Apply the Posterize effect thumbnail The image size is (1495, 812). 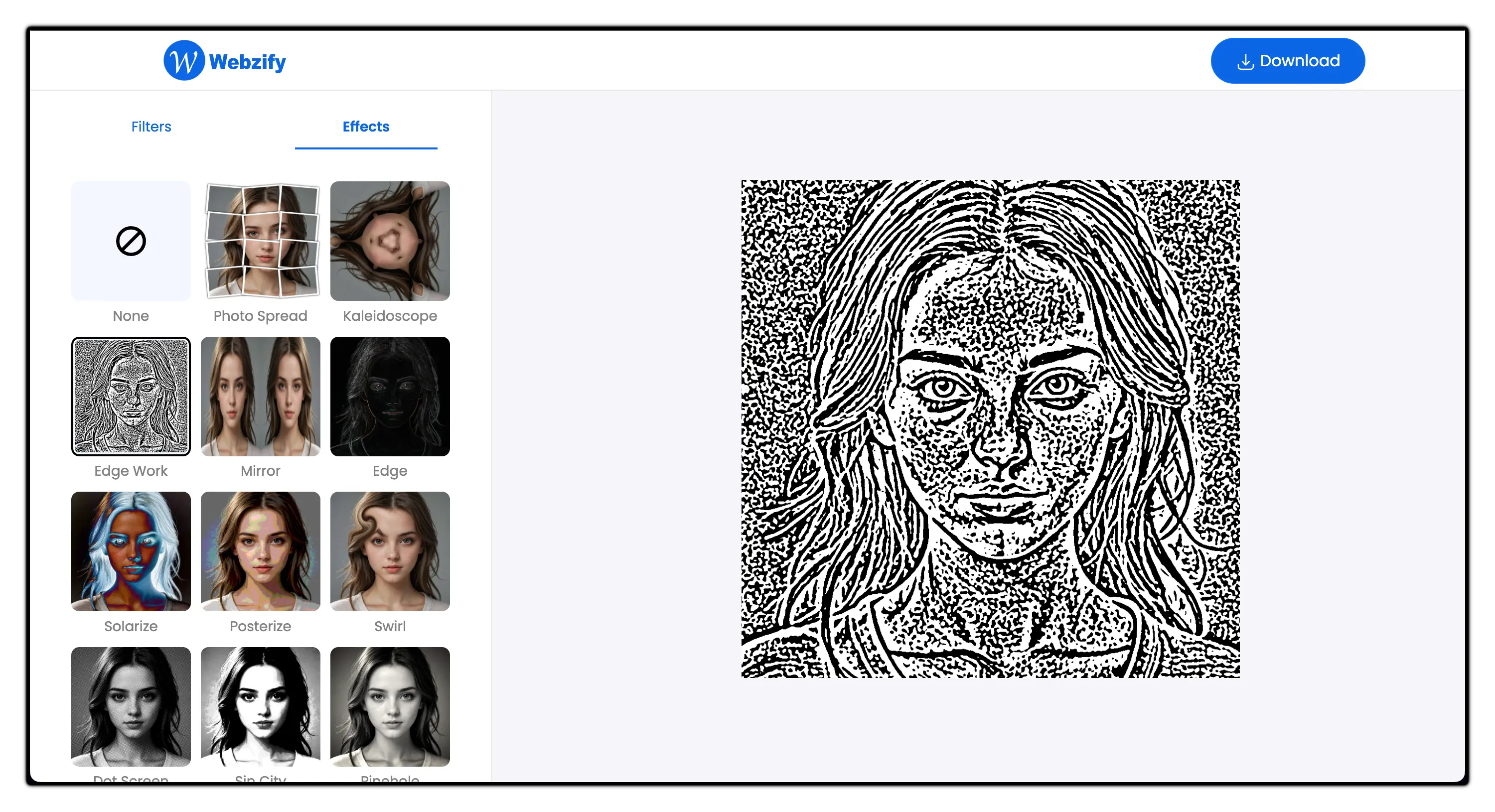(260, 551)
